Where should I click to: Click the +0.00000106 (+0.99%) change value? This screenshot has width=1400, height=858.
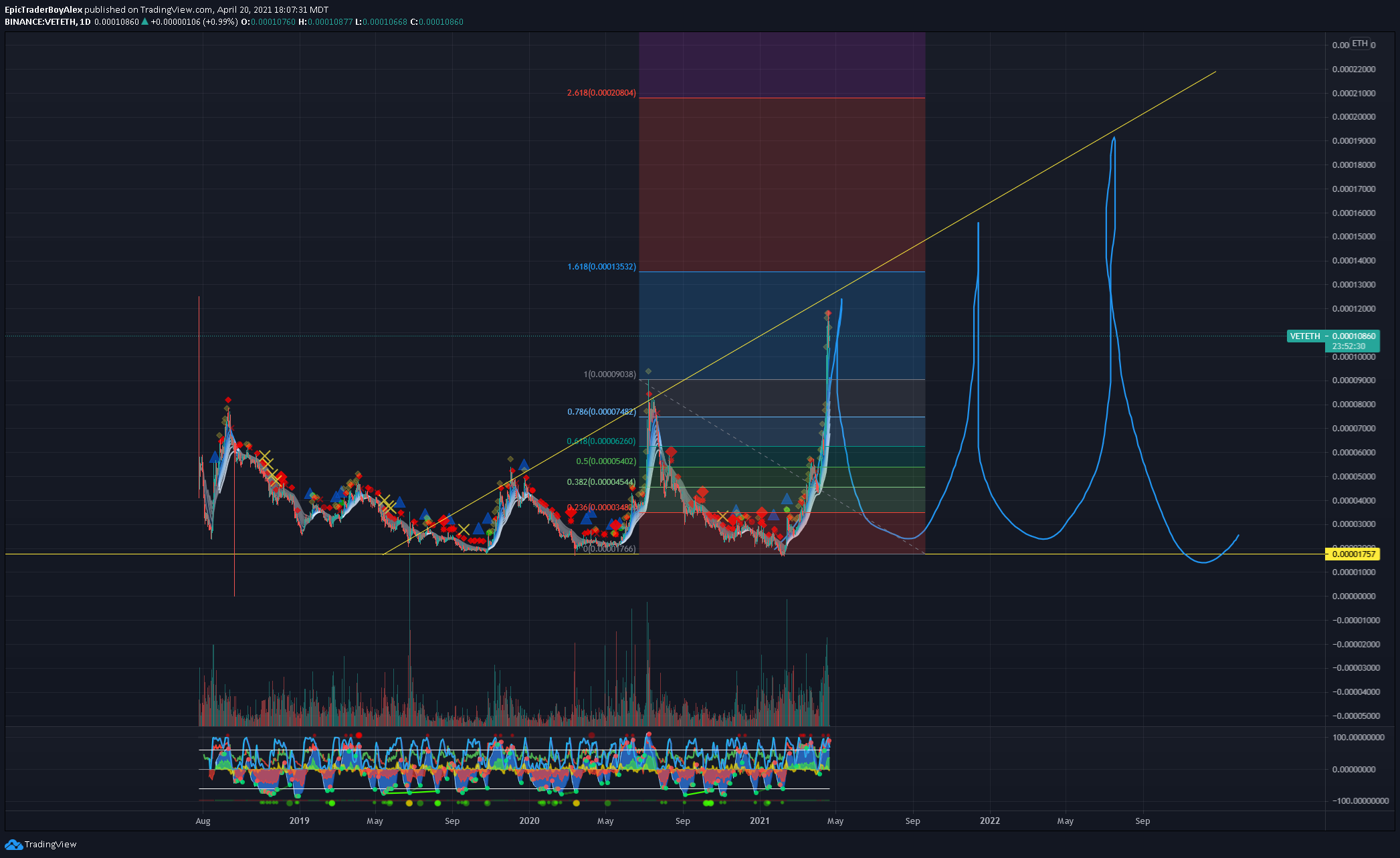(194, 22)
